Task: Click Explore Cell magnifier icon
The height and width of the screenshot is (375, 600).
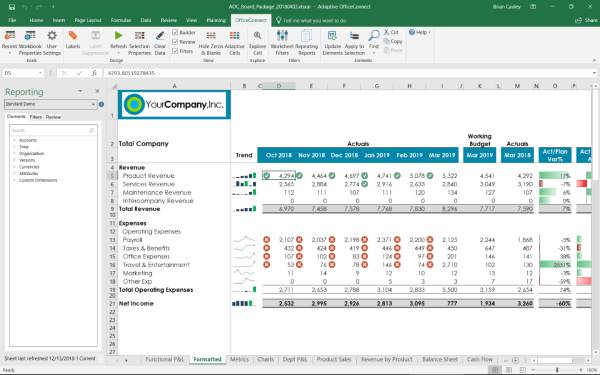Action: coord(258,36)
